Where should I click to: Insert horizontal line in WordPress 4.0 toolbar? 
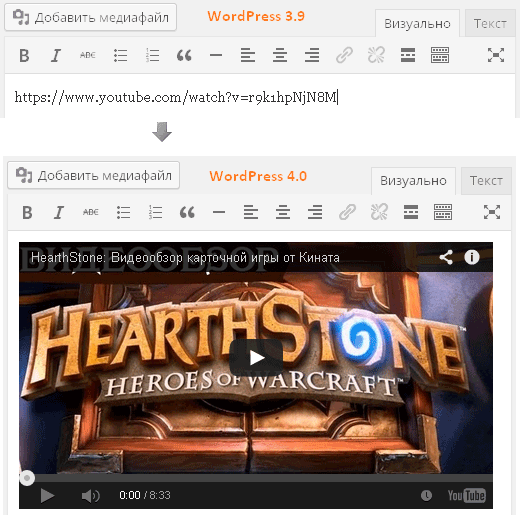(x=219, y=212)
